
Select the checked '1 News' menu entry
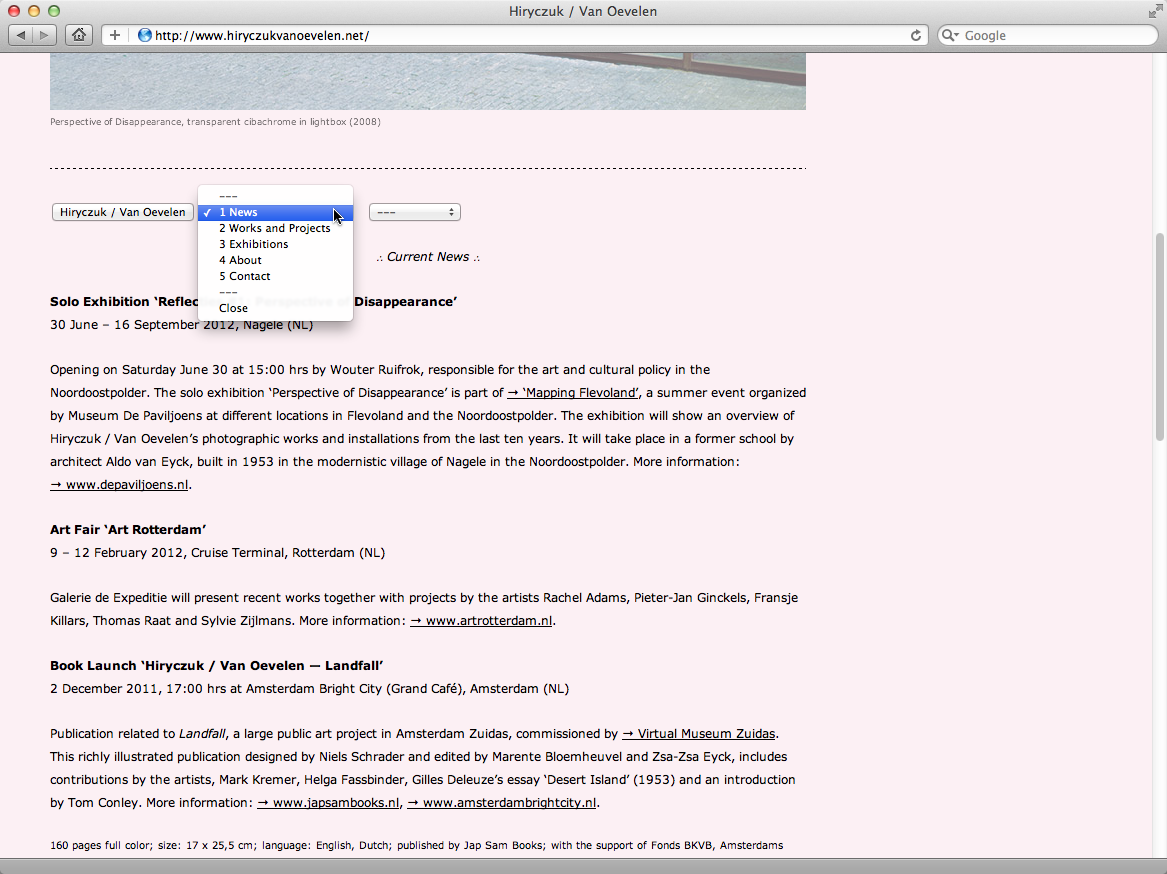click(x=238, y=212)
